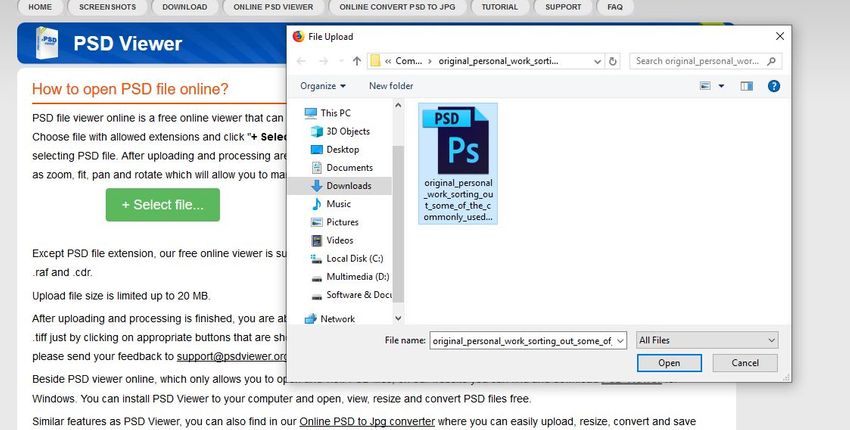Open the All Files type dropdown
This screenshot has height=430, width=850.
(706, 340)
